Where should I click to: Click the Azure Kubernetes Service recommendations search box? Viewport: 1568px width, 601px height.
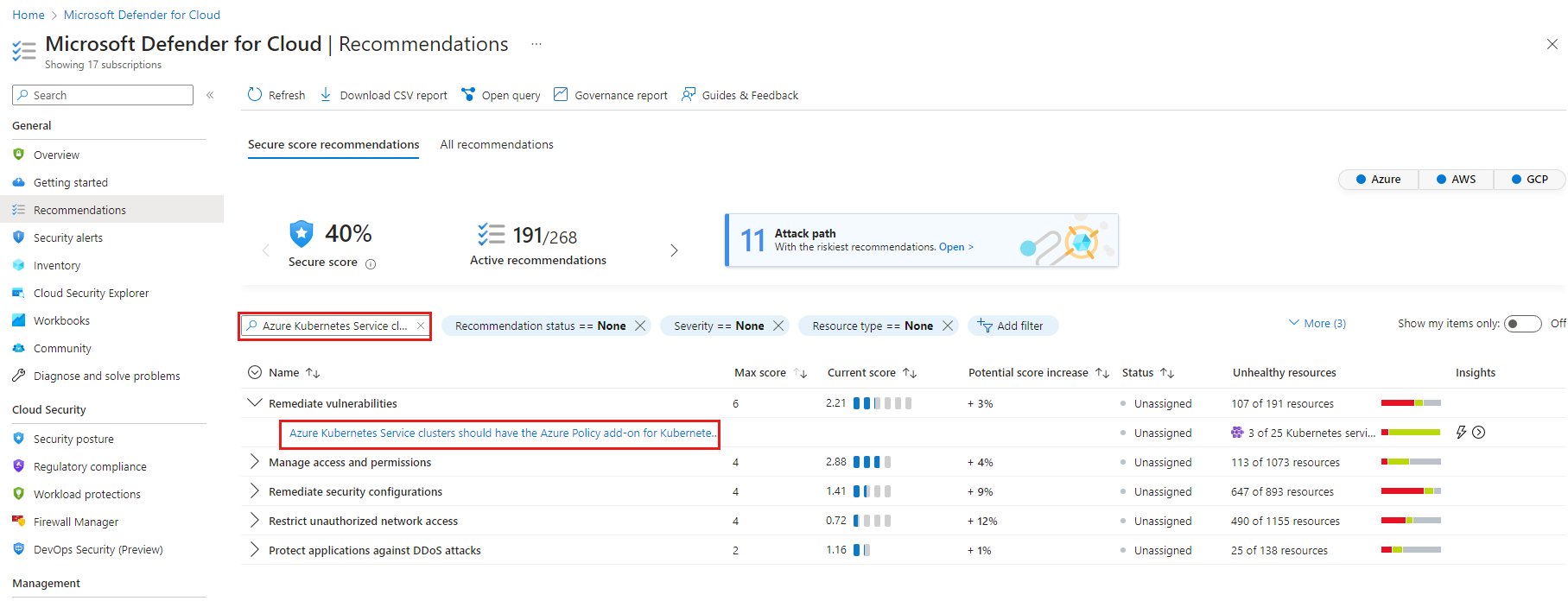click(335, 326)
